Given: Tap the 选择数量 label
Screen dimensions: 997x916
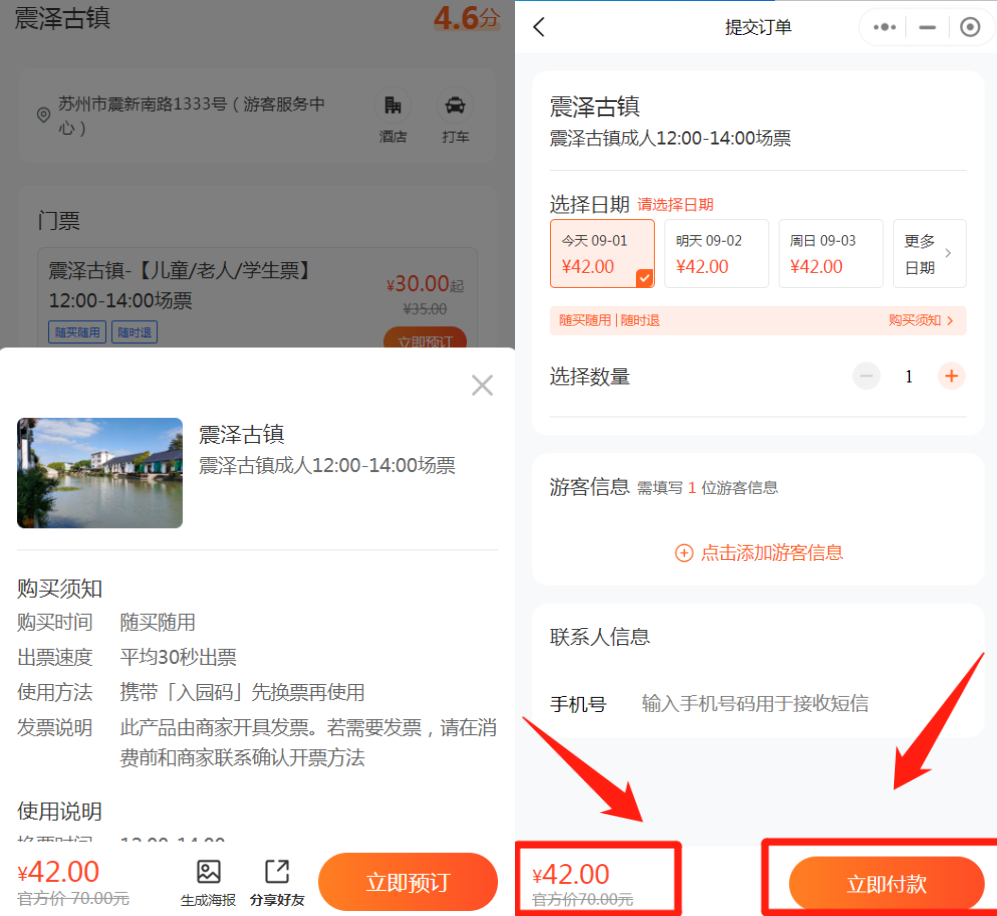Looking at the screenshot, I should tap(589, 376).
